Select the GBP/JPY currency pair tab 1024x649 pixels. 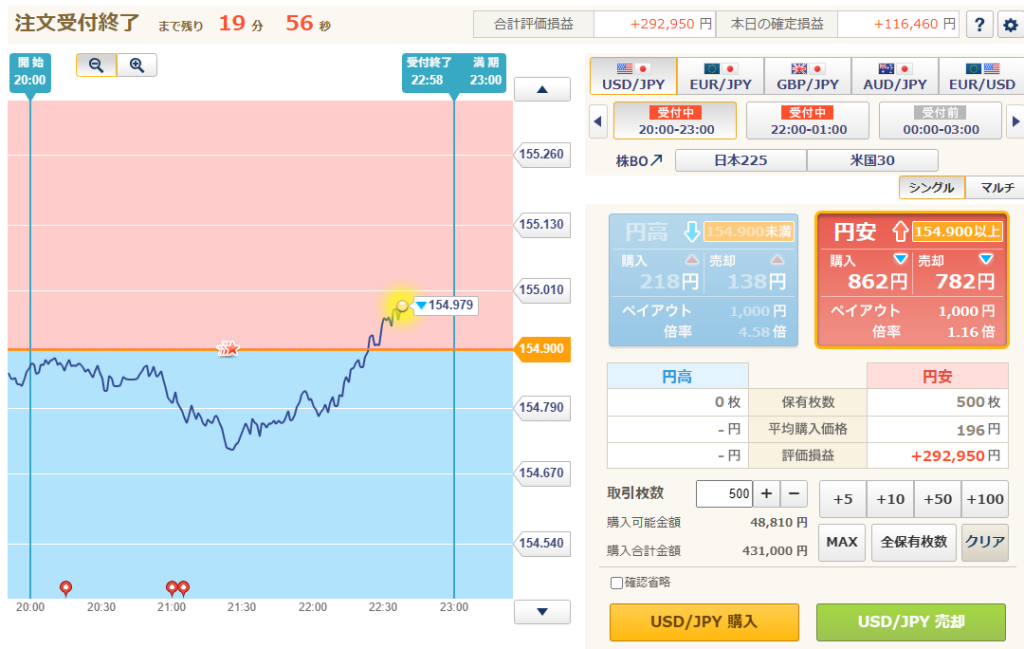[x=807, y=76]
